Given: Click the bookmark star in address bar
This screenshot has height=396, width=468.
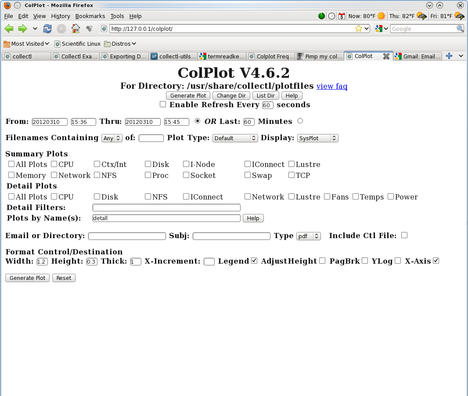Looking at the screenshot, I should (359, 29).
